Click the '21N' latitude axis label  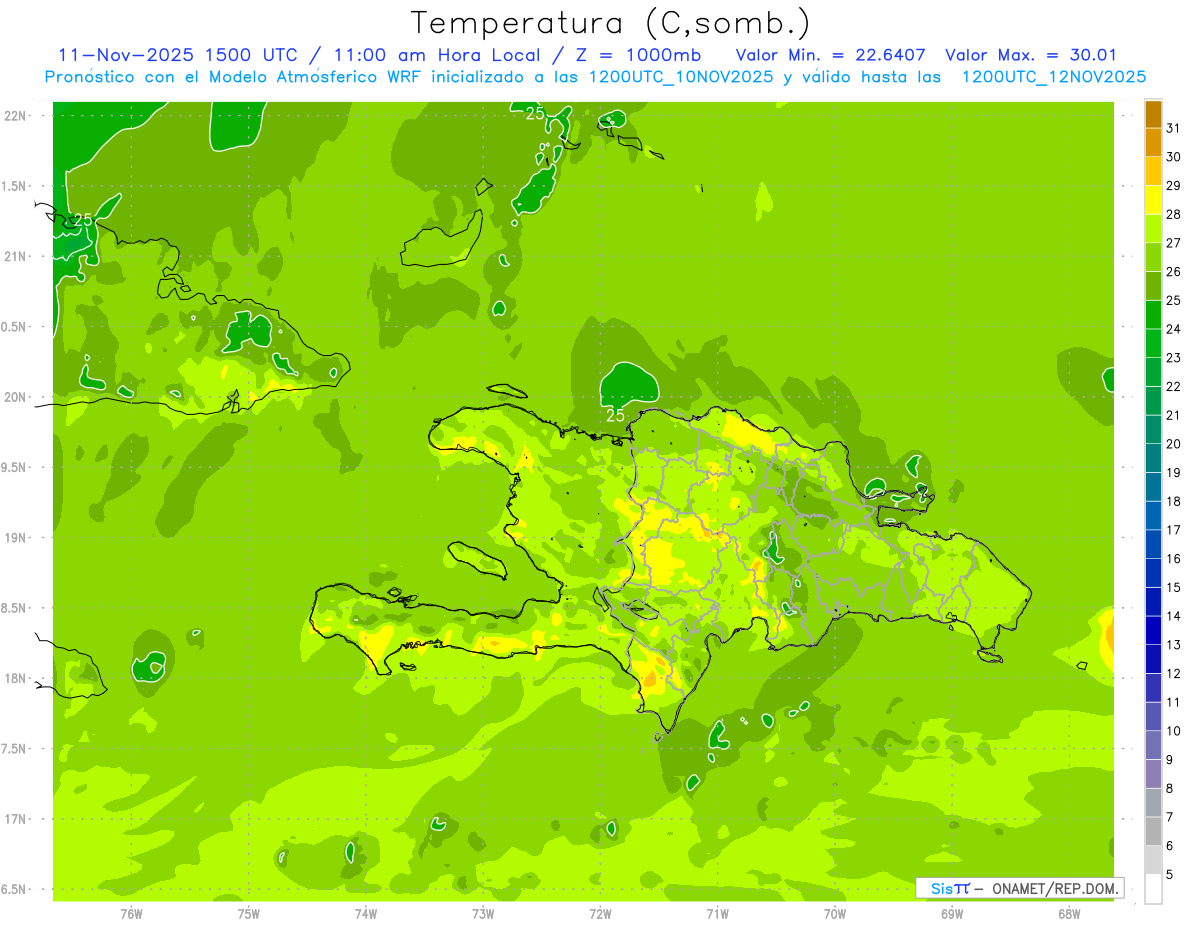coord(14,257)
